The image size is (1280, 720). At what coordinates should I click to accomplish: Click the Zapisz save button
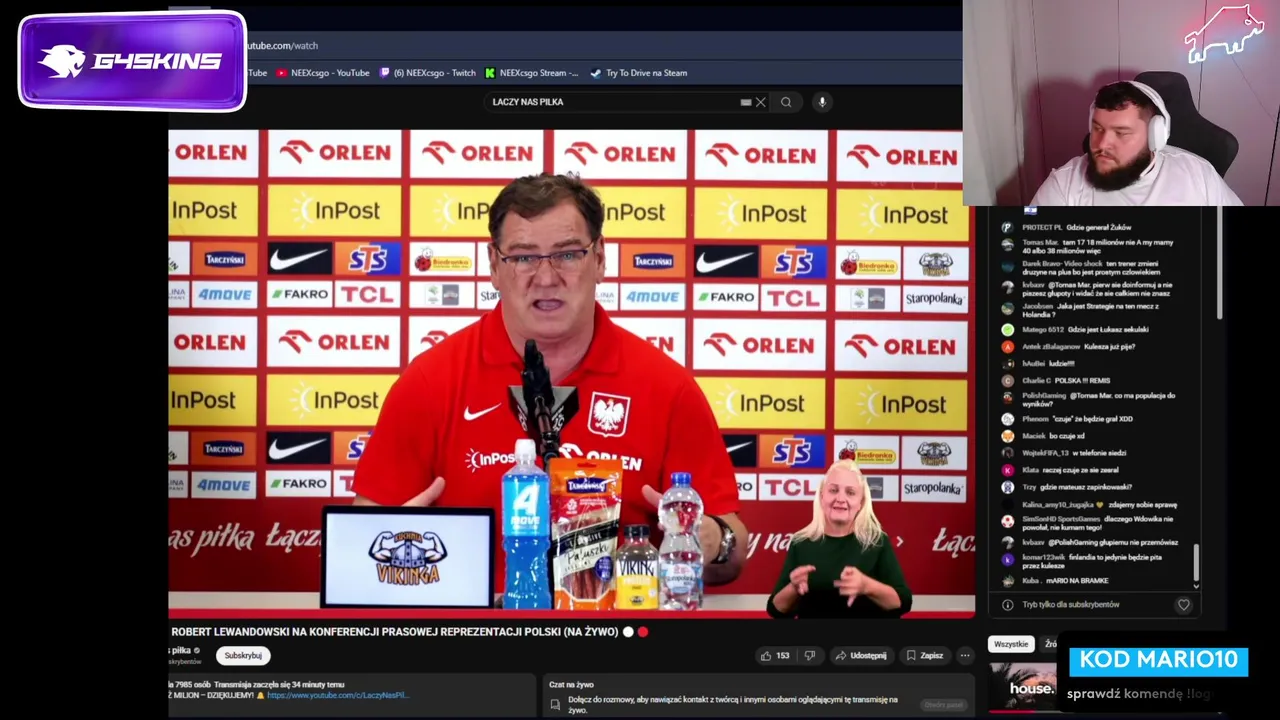[x=924, y=656]
